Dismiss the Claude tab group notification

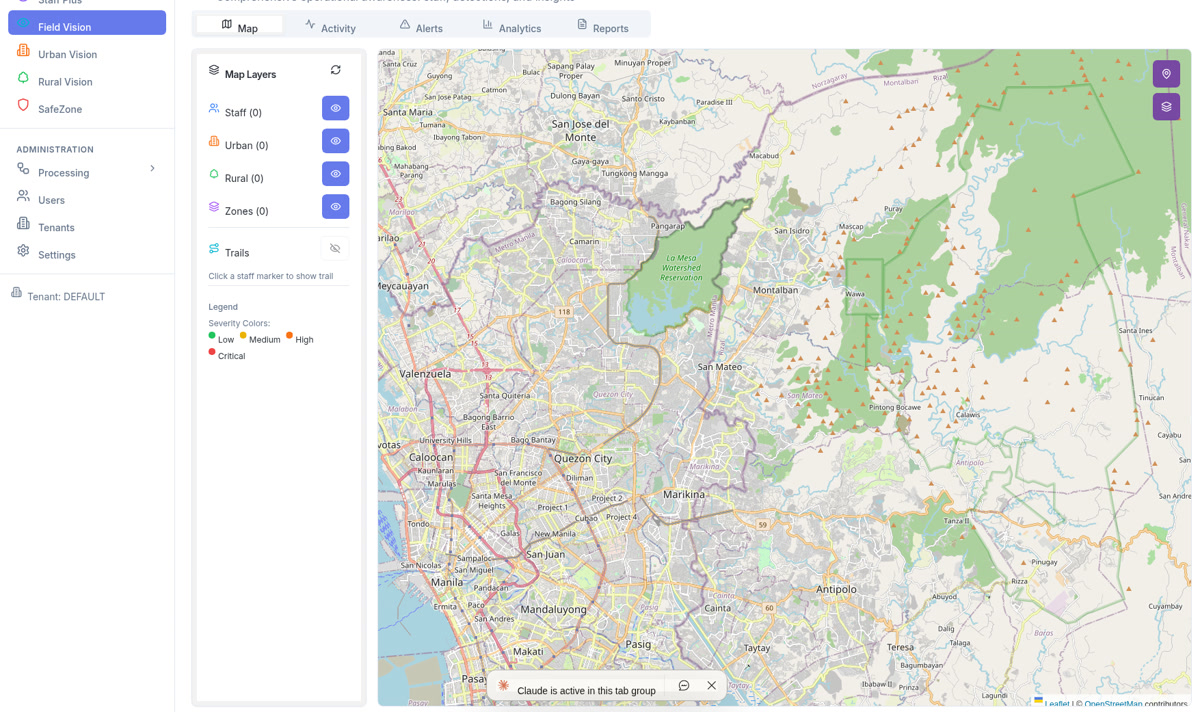pos(711,685)
